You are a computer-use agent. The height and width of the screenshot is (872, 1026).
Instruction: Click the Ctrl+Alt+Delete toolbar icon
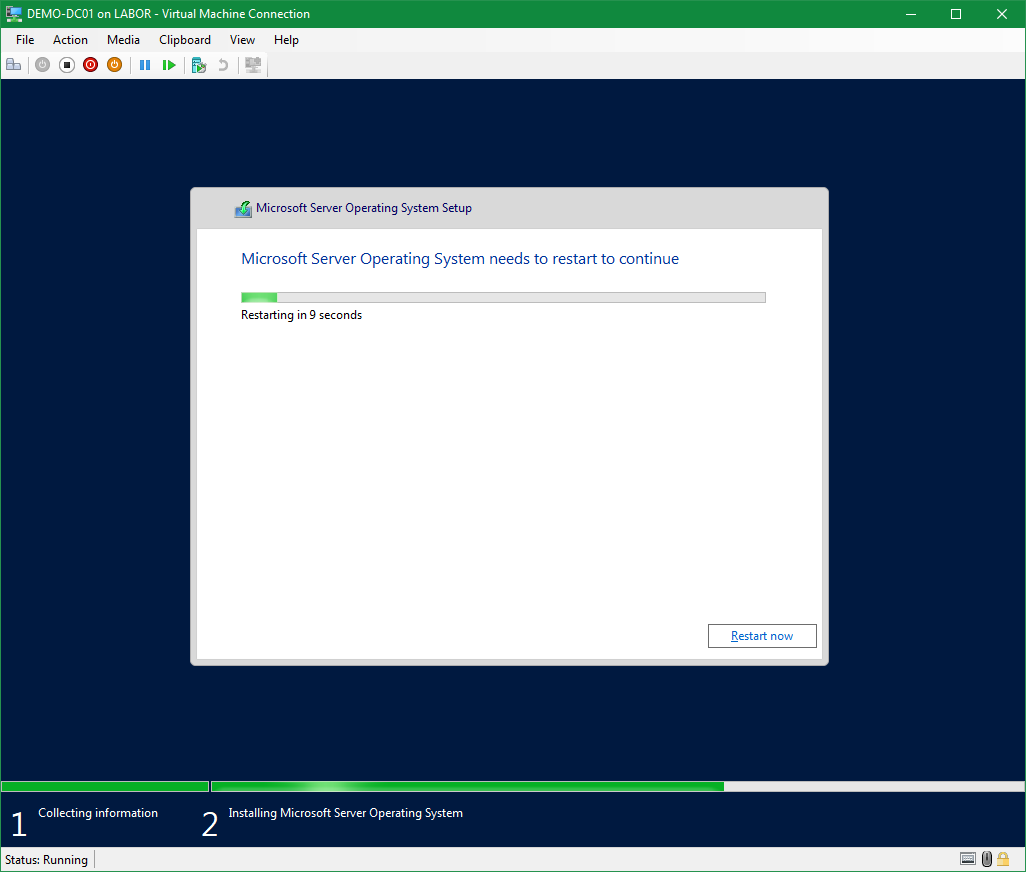14,65
